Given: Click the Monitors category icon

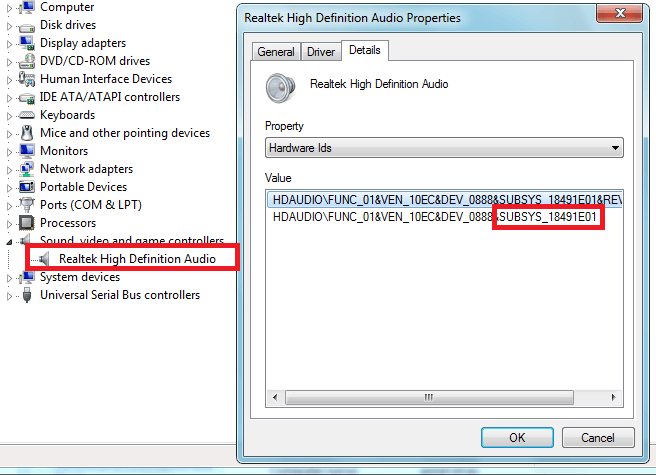Looking at the screenshot, I should point(27,151).
